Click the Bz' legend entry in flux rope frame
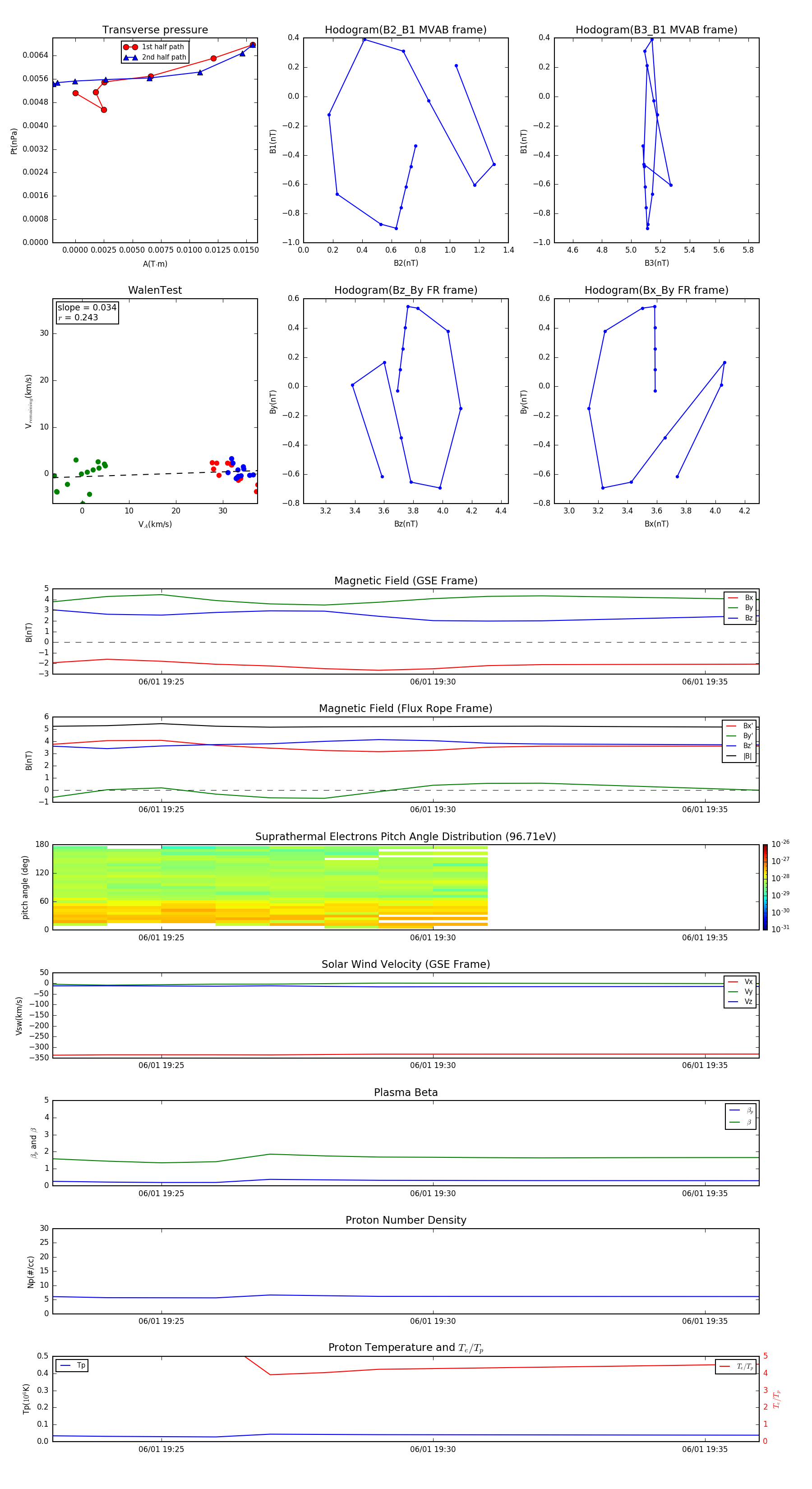The image size is (812, 1489). (739, 746)
